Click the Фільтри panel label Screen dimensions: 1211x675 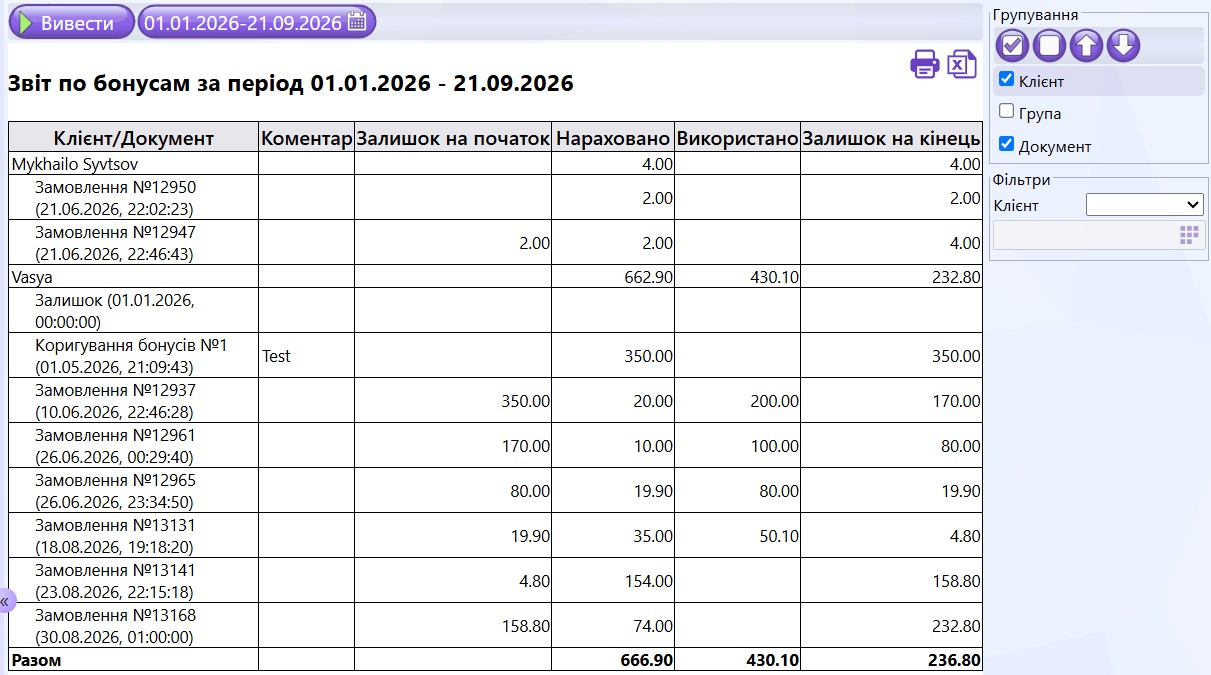[1022, 180]
